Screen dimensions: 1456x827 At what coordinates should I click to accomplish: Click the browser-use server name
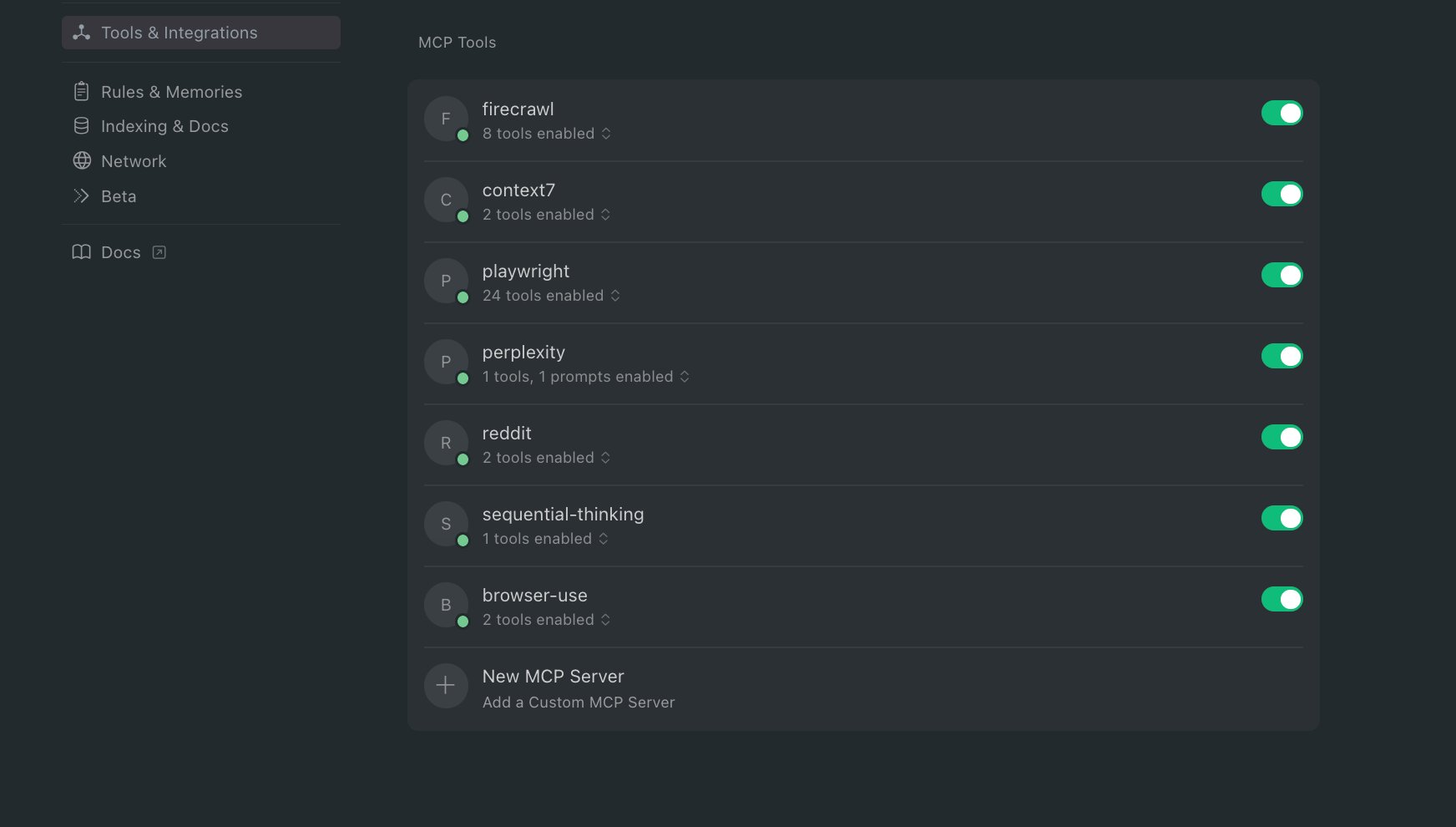(535, 596)
